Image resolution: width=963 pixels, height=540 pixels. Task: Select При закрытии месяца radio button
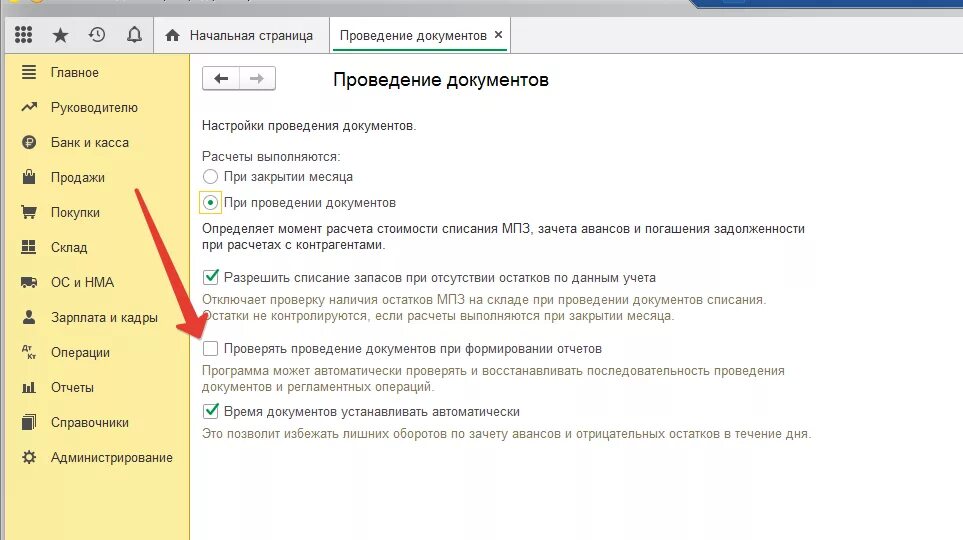210,177
